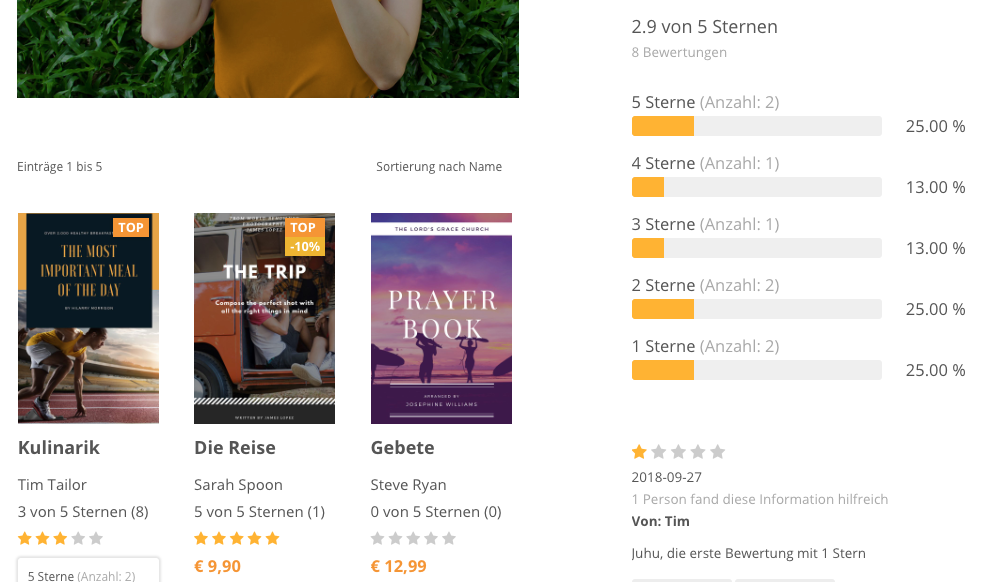Viewport: 1000px width, 582px height.
Task: Click the TOP badge on Kulinarik cover
Action: click(131, 227)
